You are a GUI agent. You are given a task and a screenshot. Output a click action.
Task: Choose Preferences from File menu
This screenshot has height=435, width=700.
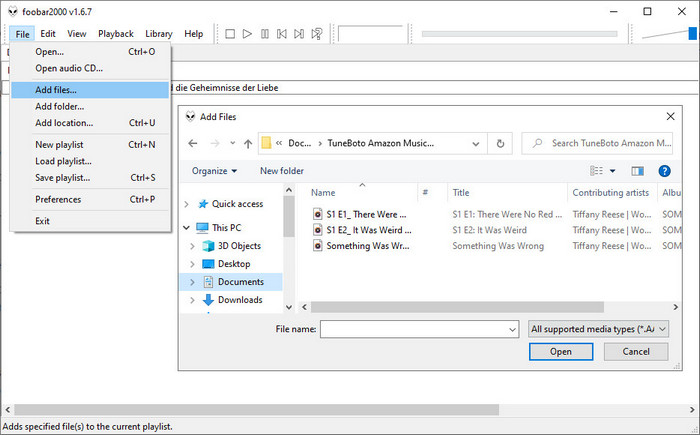point(90,200)
